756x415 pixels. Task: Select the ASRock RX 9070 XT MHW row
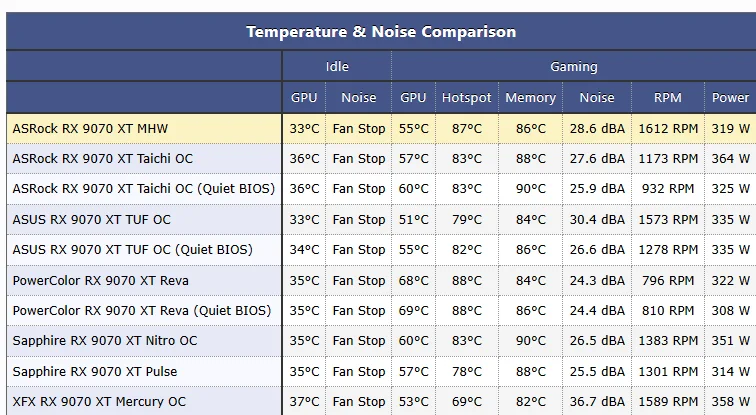[x=381, y=129]
